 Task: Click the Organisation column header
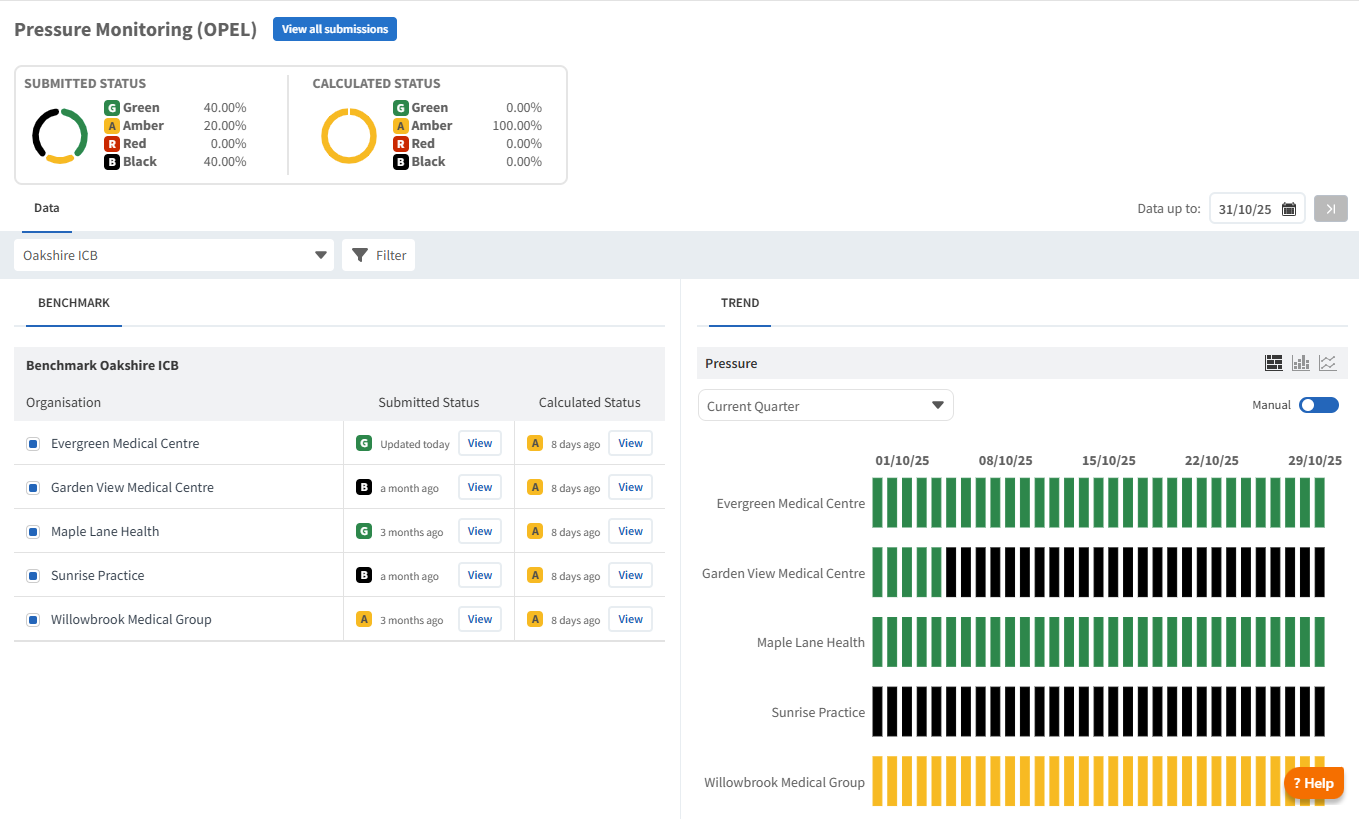[64, 402]
